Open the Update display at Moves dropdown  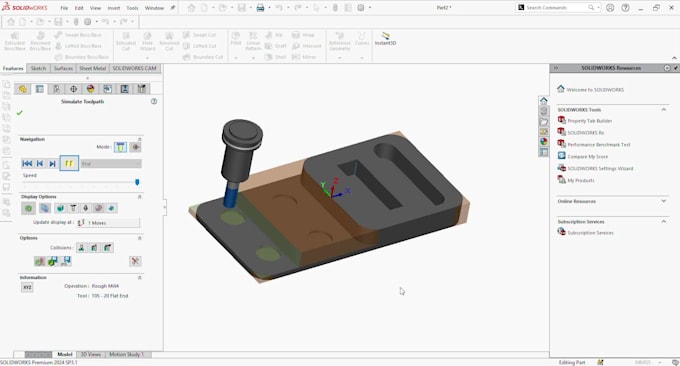pyautogui.click(x=108, y=222)
